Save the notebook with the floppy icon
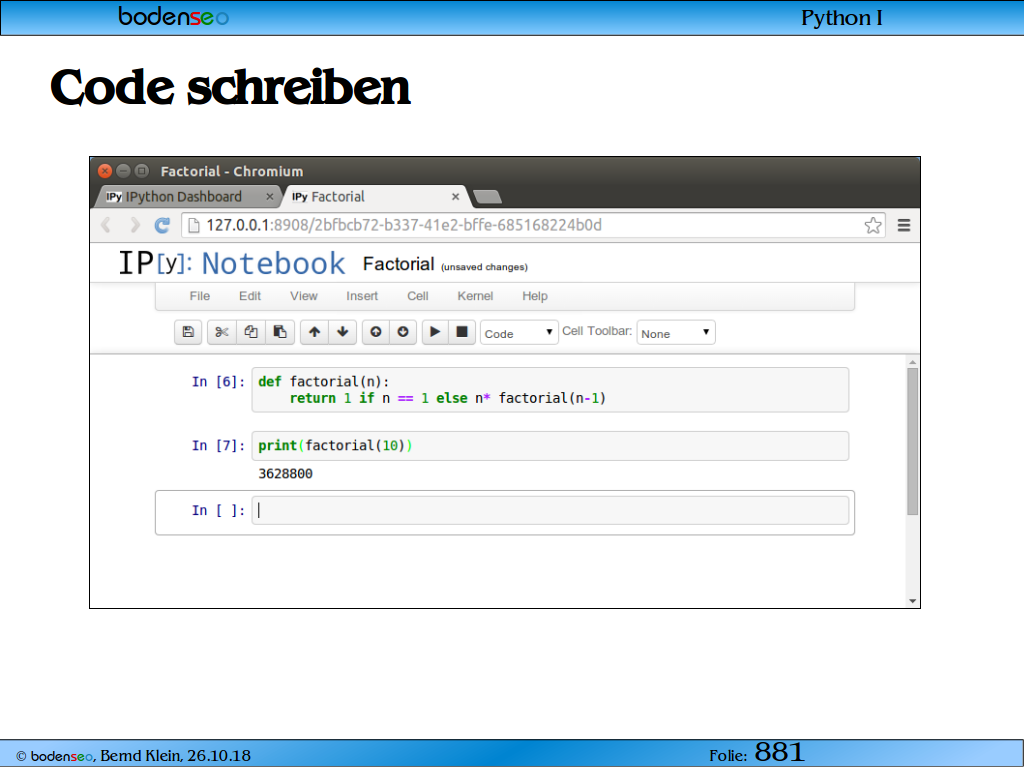 (x=188, y=332)
